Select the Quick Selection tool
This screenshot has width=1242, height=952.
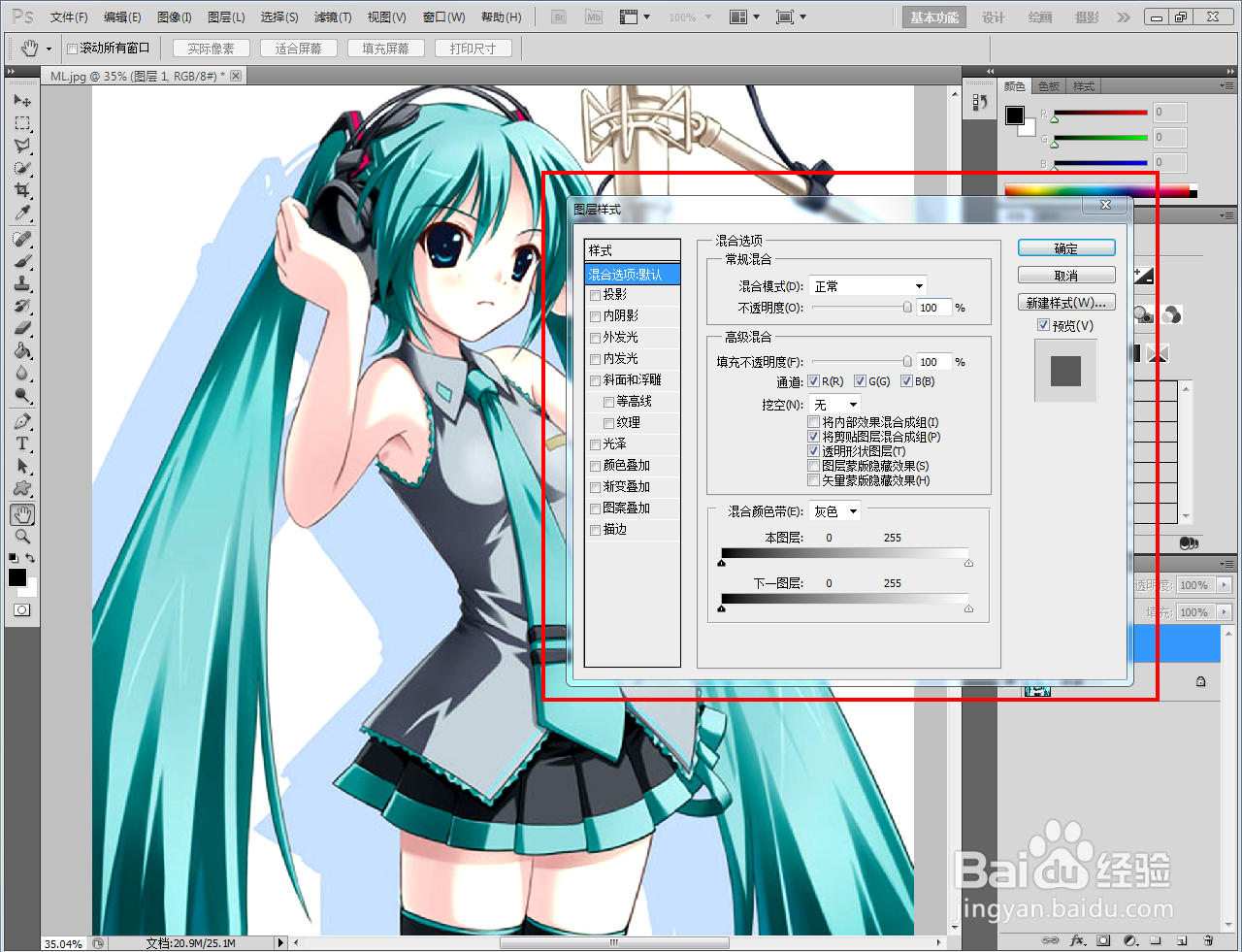(21, 168)
